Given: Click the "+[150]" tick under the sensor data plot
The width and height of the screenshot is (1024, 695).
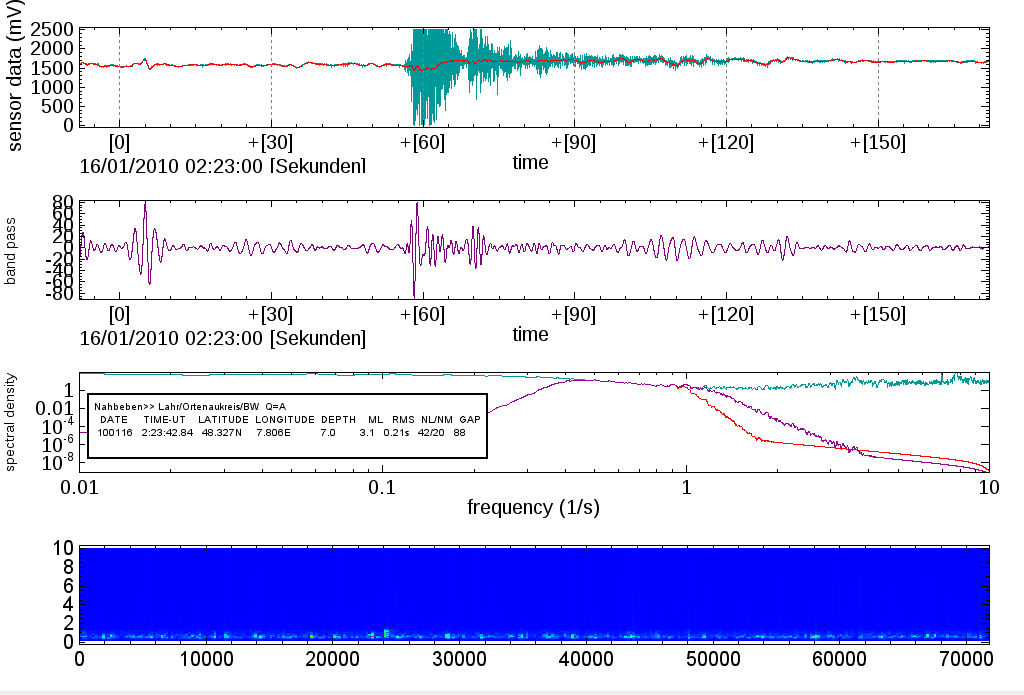Looking at the screenshot, I should (x=878, y=143).
